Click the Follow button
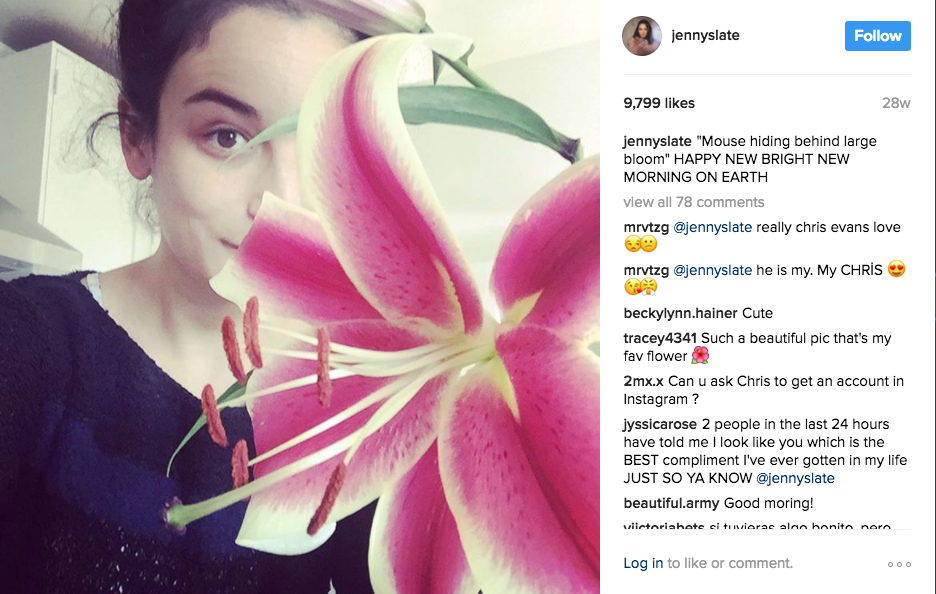This screenshot has height=594, width=936. click(x=878, y=36)
